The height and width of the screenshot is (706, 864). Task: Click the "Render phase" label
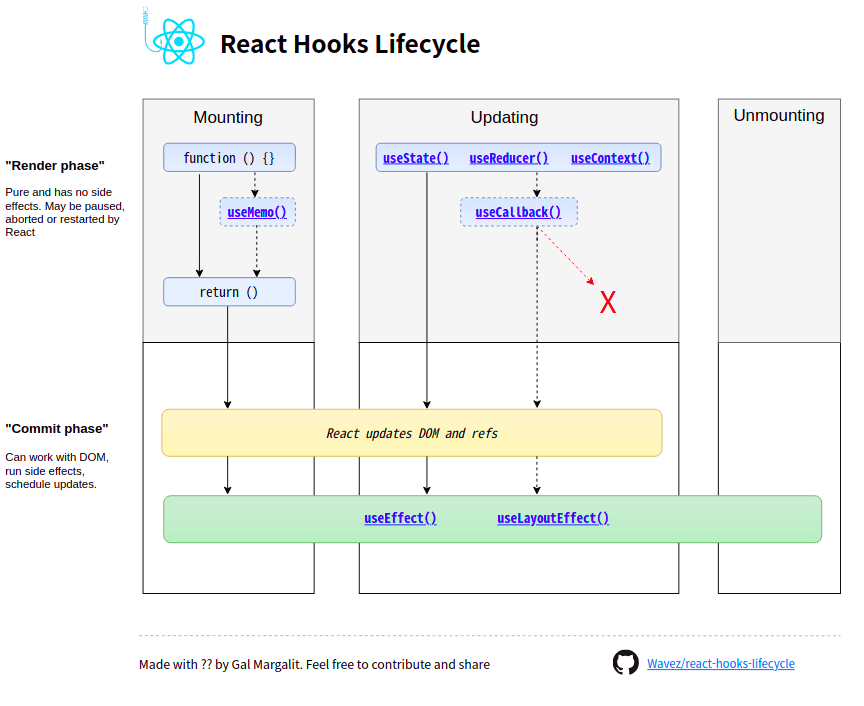[55, 166]
